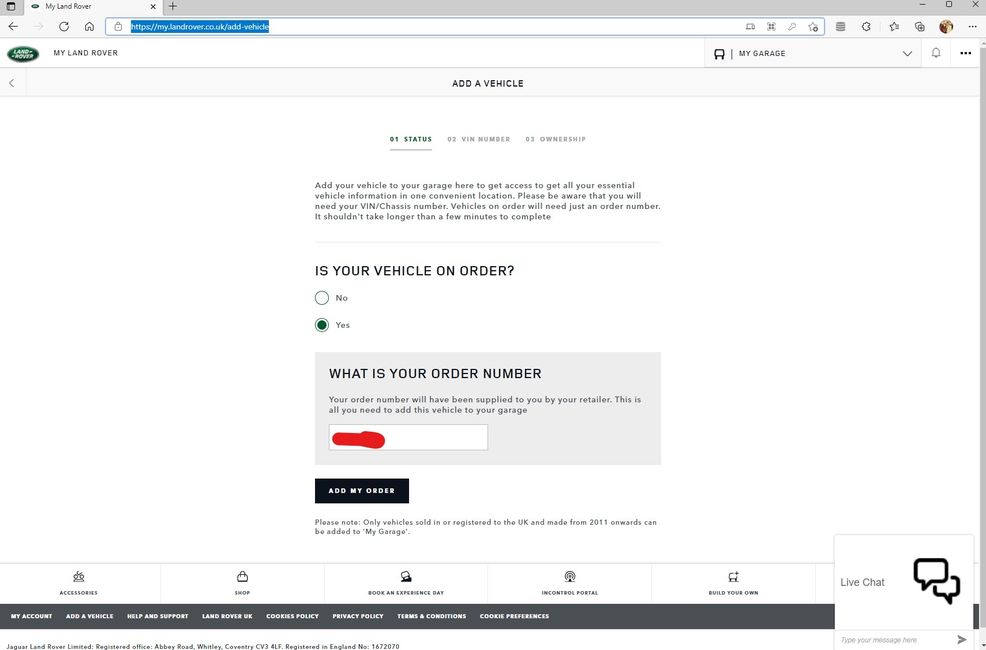Open the Cookies Policy link
The width and height of the screenshot is (986, 650).
pyautogui.click(x=292, y=616)
